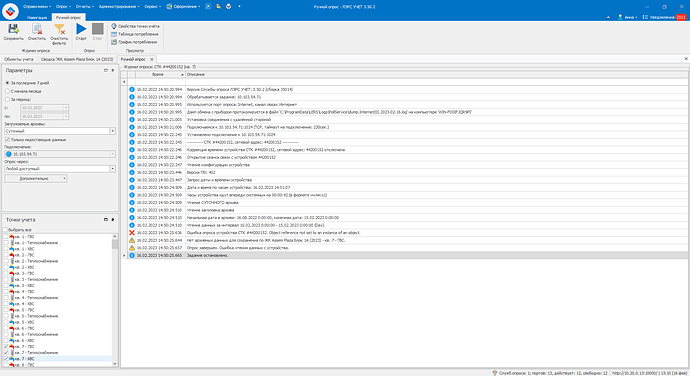
Task: Open the Дополнительно dropdown button
Action: (36, 179)
